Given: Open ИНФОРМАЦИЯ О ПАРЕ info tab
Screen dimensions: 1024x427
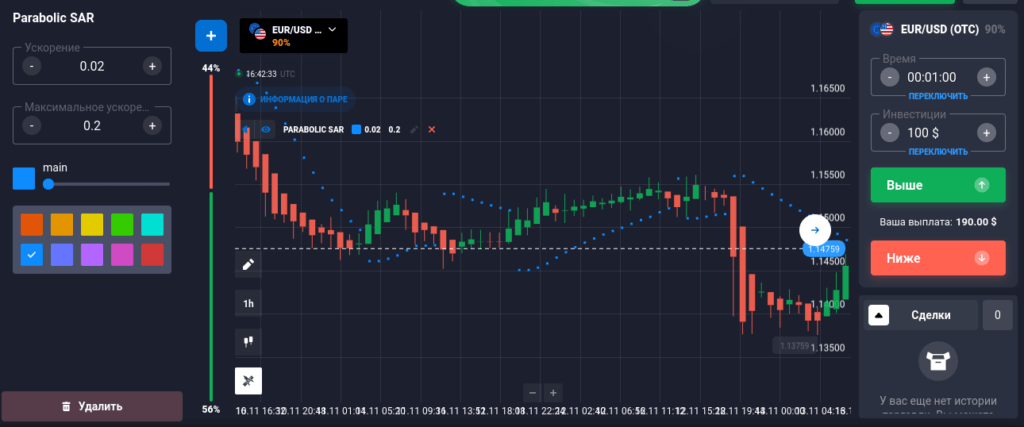Looking at the screenshot, I should click(298, 100).
